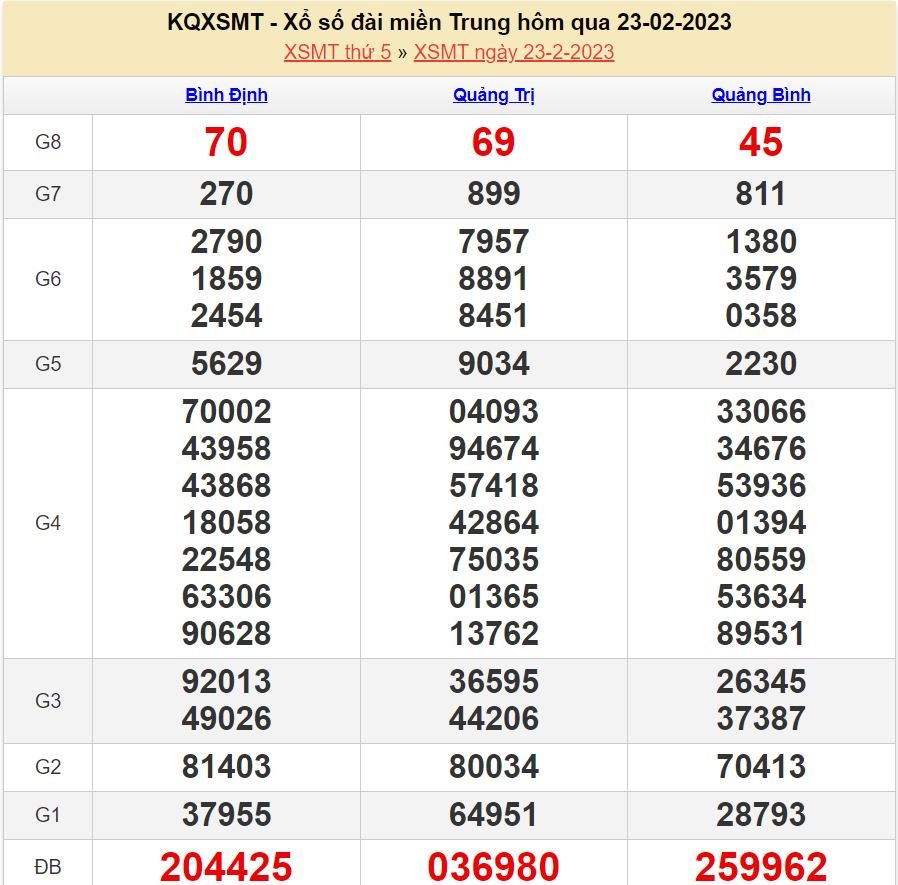This screenshot has width=898, height=885.
Task: Click G7 number 270
Action: pyautogui.click(x=226, y=194)
